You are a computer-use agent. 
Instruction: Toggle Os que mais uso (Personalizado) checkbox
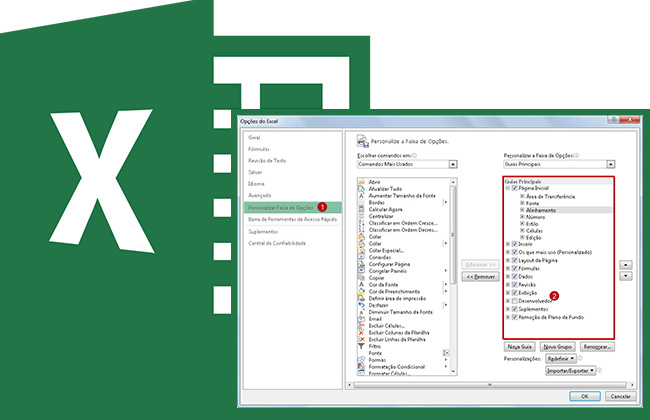tap(514, 252)
